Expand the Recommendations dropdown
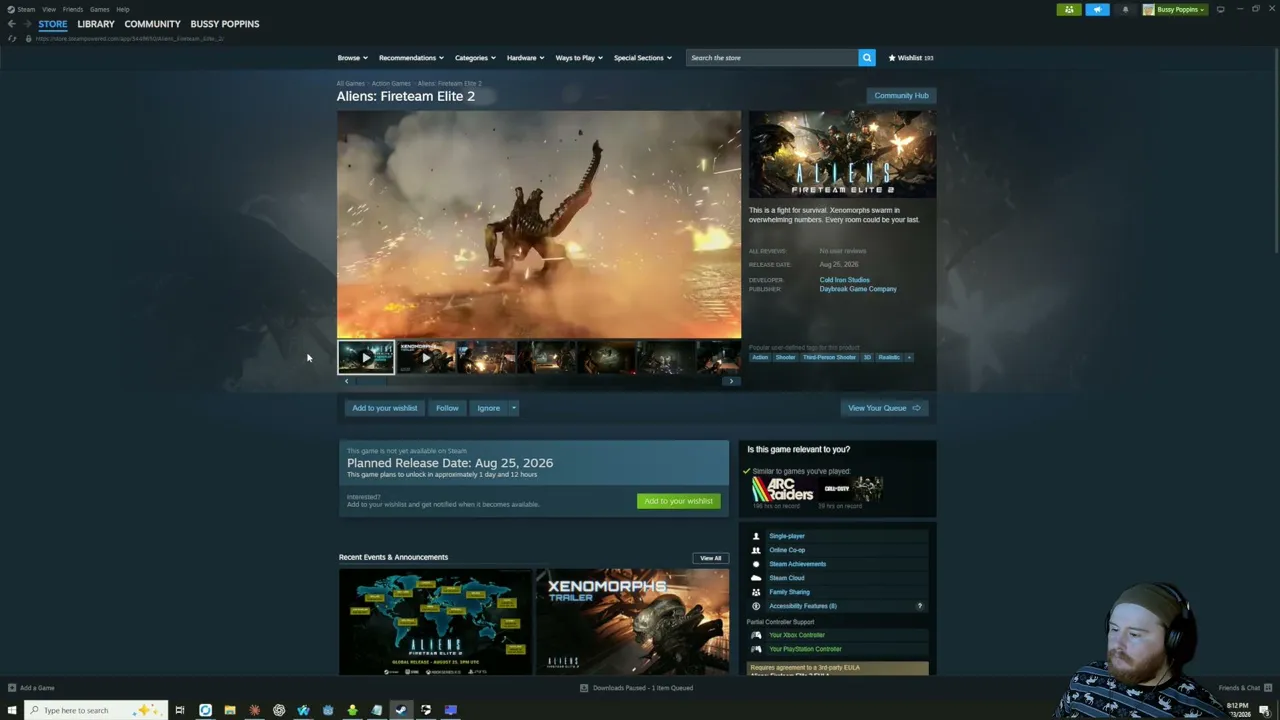 coord(411,58)
